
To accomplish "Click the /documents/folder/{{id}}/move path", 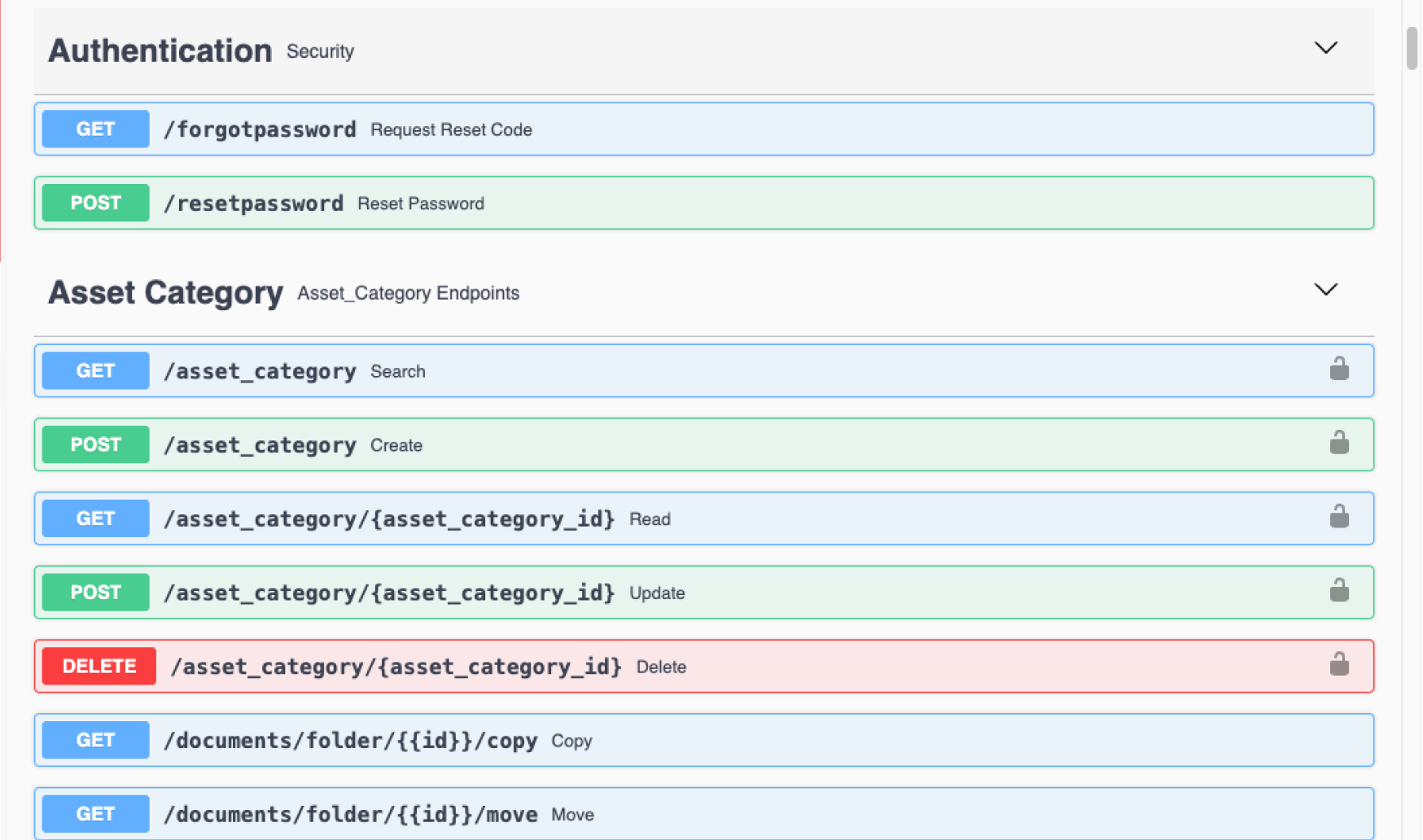I will coord(350,815).
